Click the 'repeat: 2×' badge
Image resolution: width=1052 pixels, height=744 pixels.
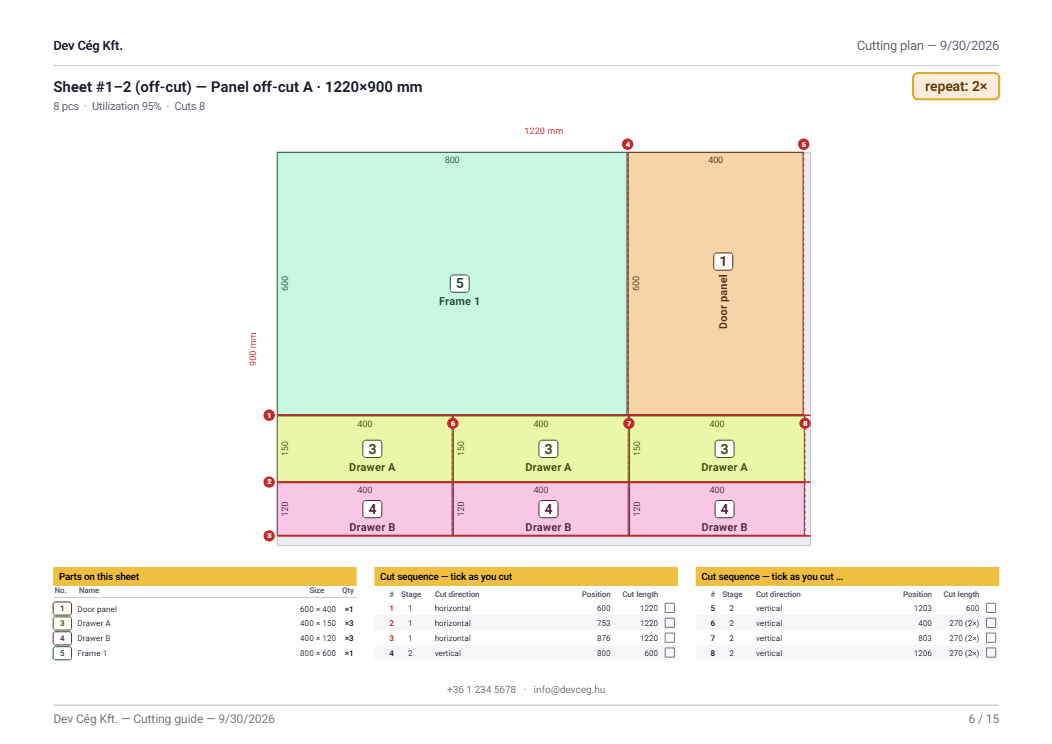[x=955, y=87]
